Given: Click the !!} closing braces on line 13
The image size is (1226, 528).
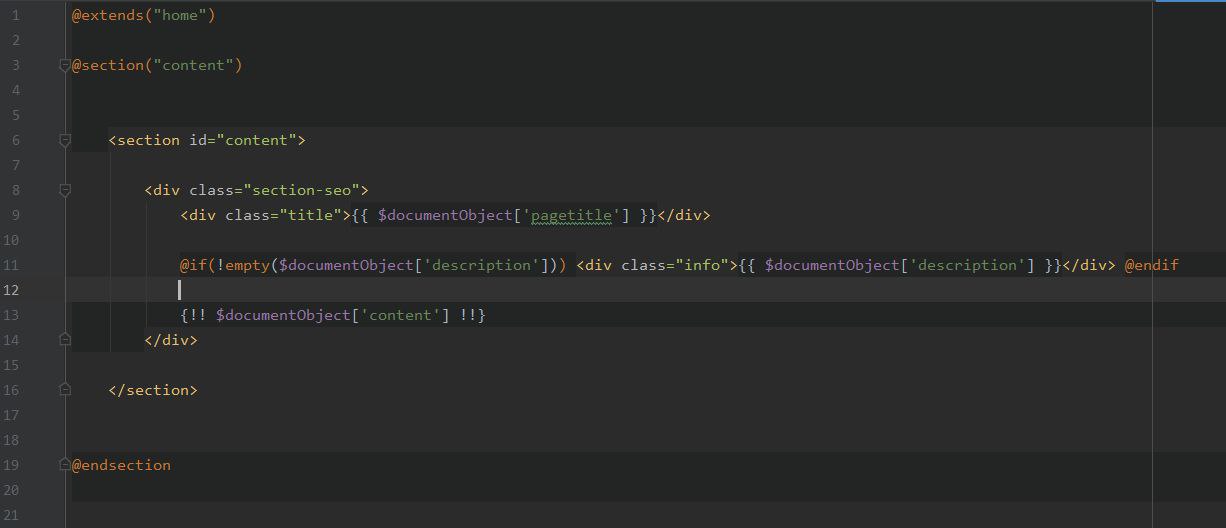Looking at the screenshot, I should 473,316.
